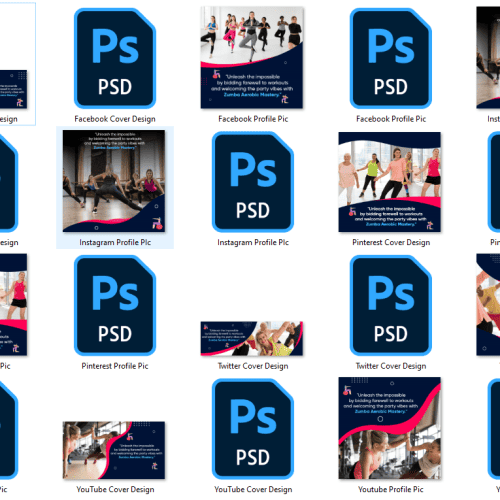
Task: Open the Youtube Profile Pic image thumbnail
Action: (390, 428)
